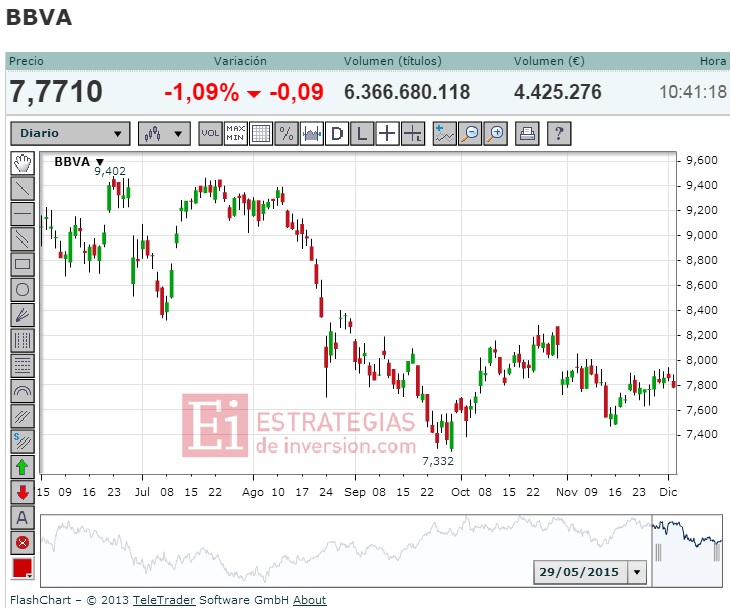
Task: Open the TeleTrader link
Action: 164,600
